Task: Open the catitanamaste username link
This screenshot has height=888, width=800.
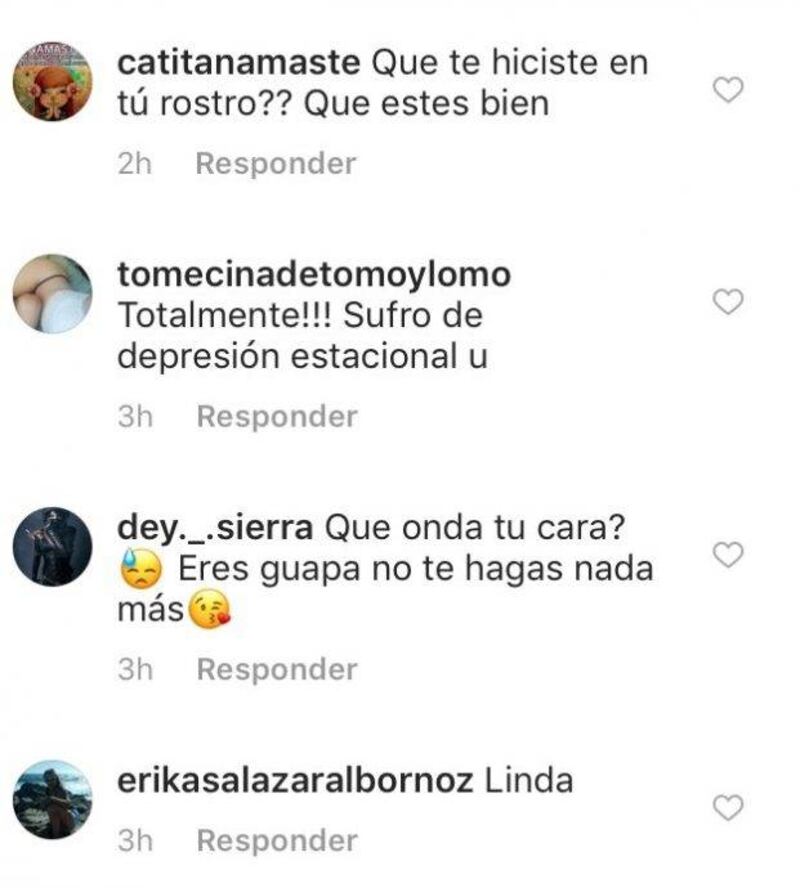Action: [x=238, y=62]
